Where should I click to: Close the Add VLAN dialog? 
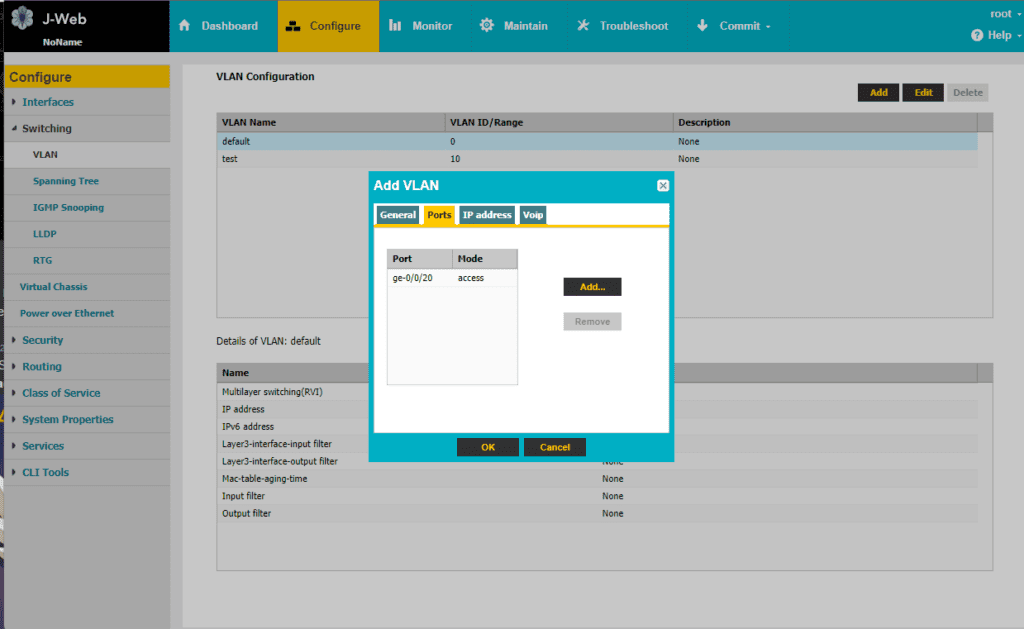(663, 185)
